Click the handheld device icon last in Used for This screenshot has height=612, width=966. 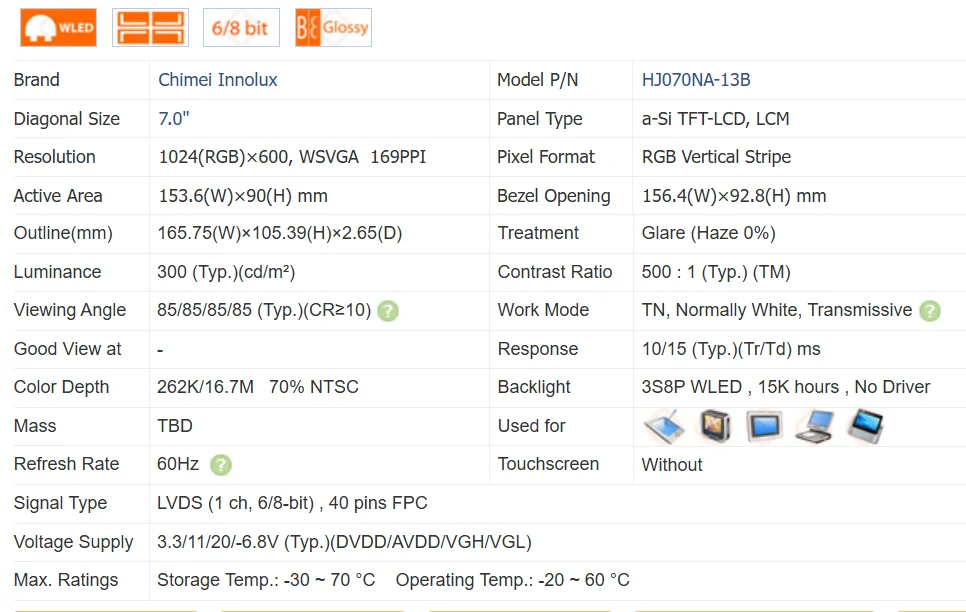tap(865, 426)
